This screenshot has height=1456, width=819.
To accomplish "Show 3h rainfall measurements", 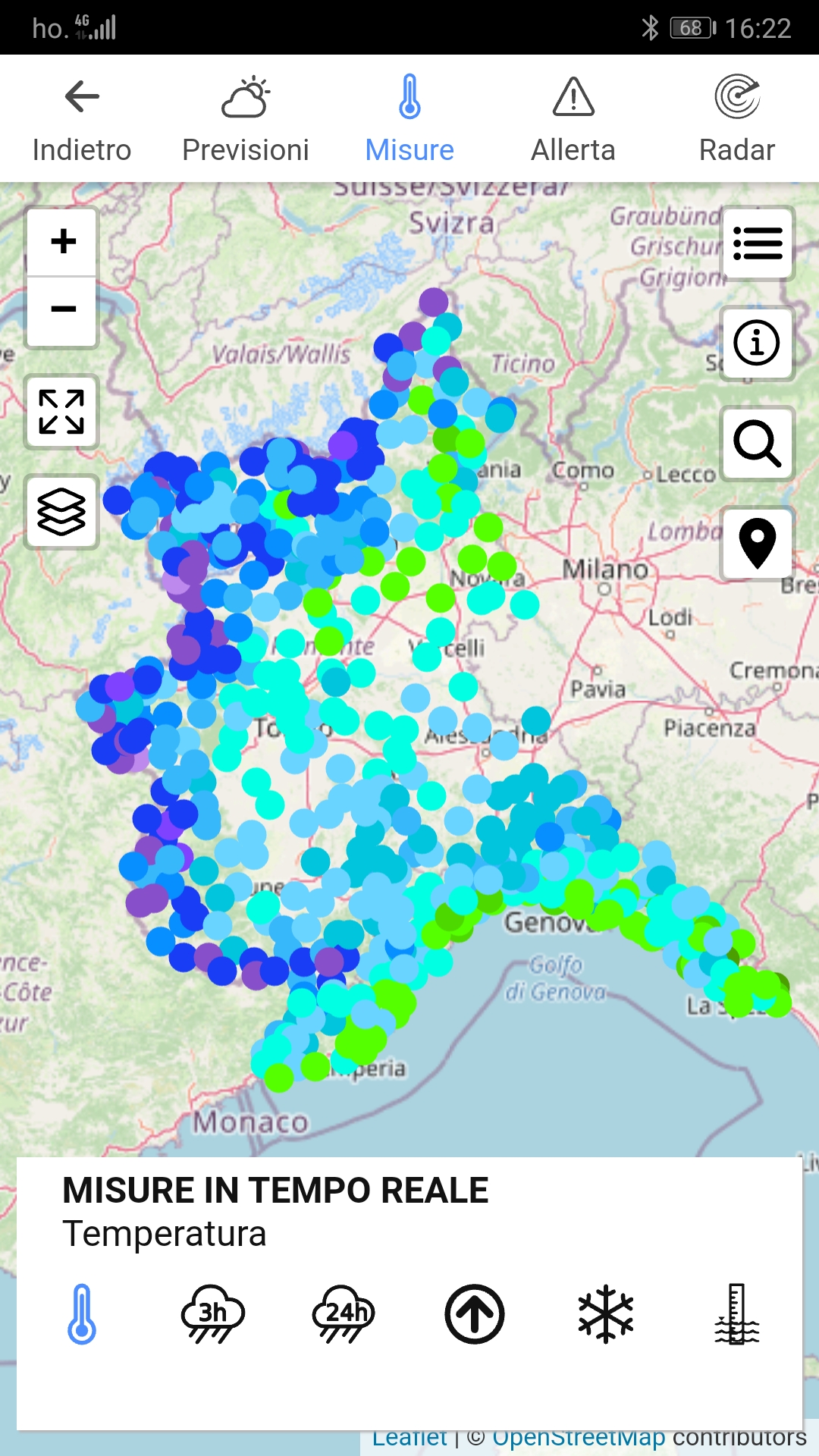I will pos(213,1314).
